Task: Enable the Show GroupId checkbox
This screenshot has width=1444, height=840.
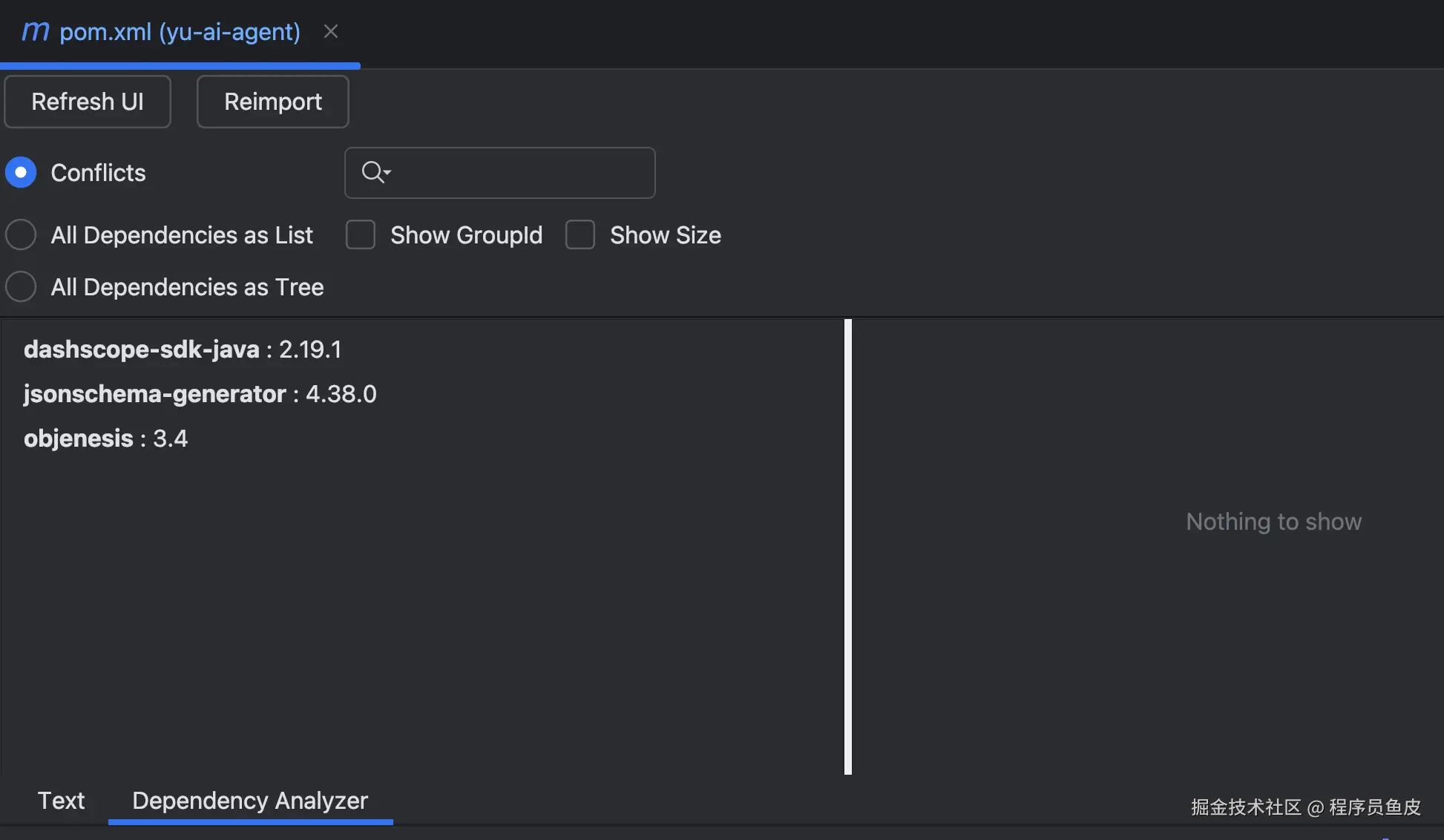Action: point(361,235)
